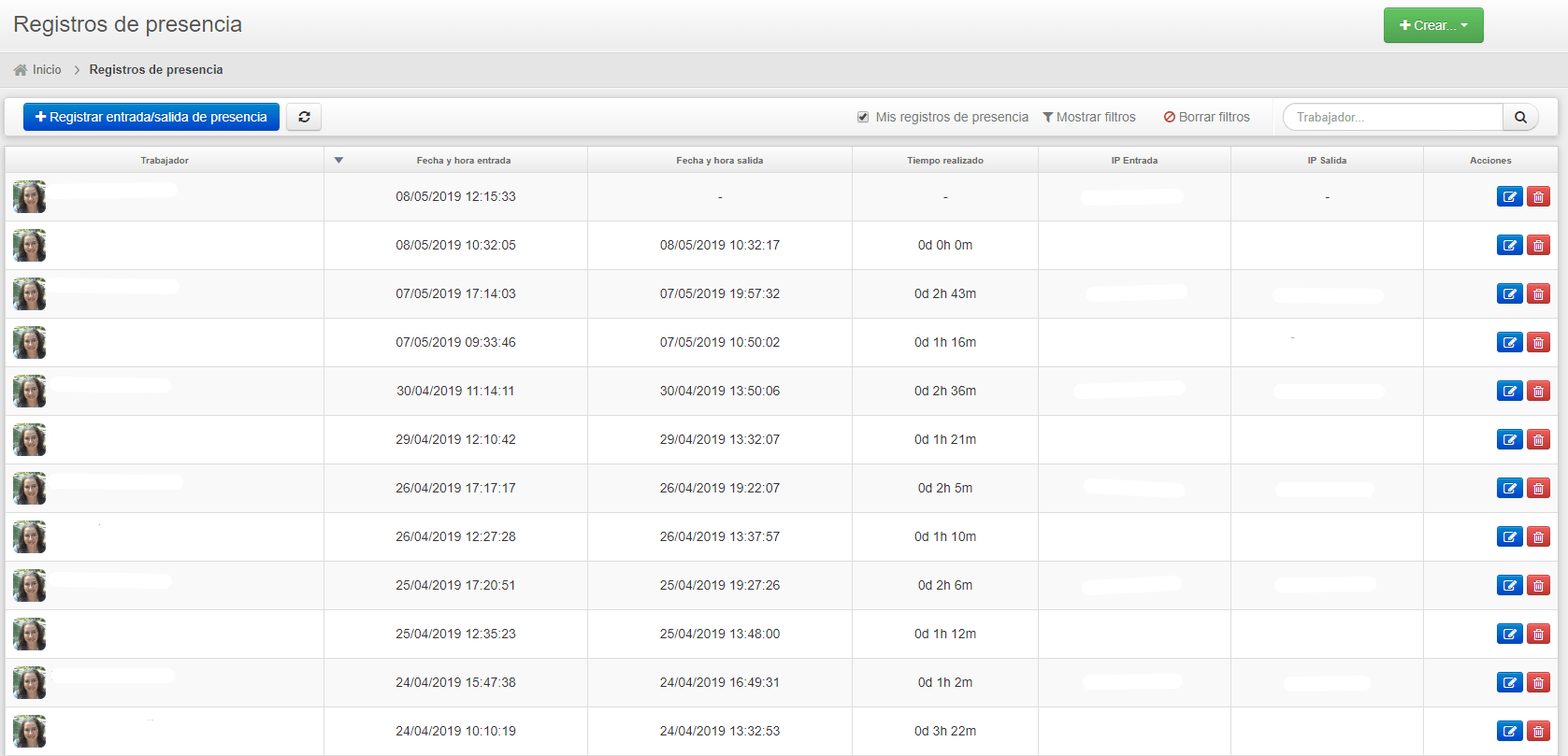Edit the 08/05/2019 12:15:33 record
The height and width of the screenshot is (756, 1568).
(x=1509, y=196)
